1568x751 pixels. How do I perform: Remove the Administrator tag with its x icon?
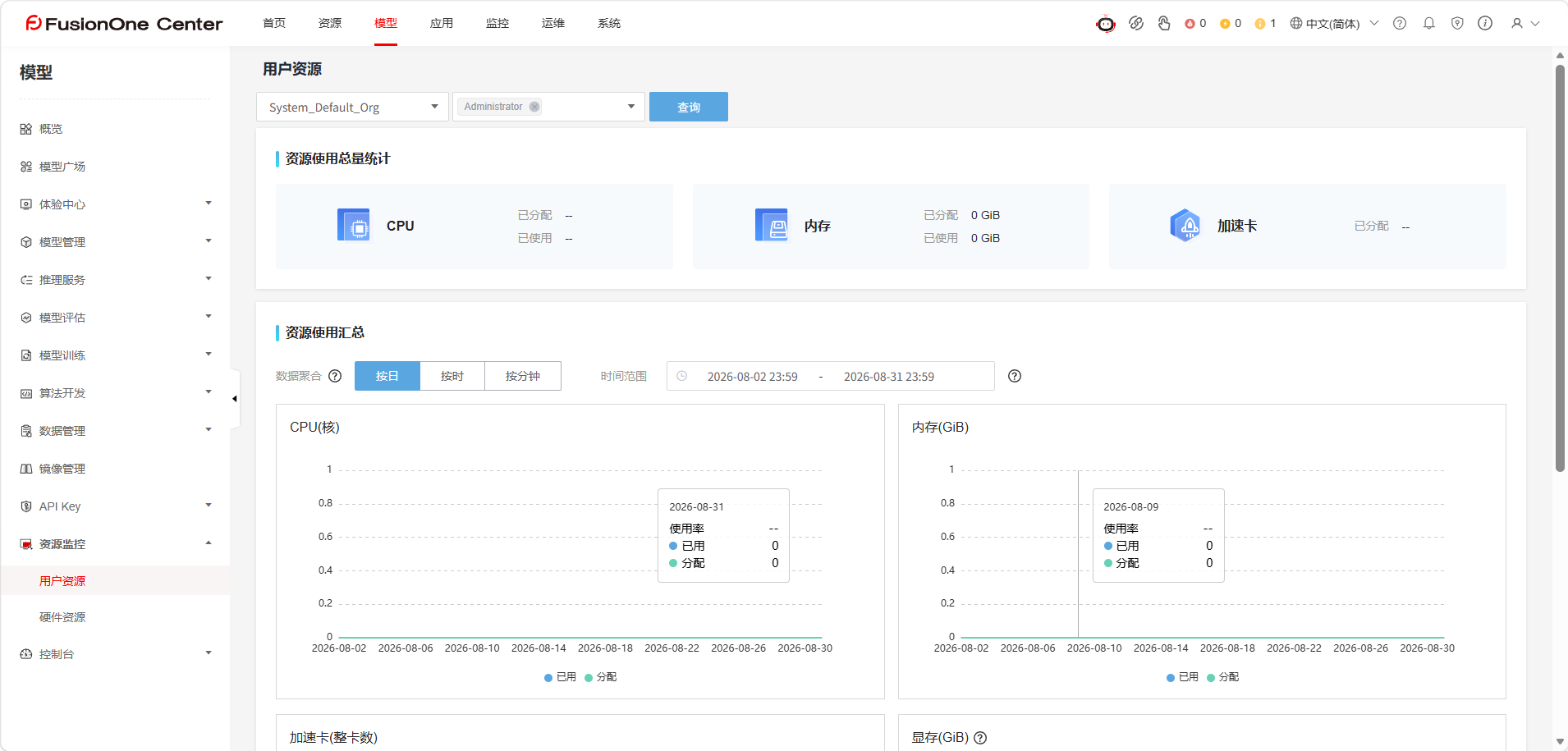click(x=534, y=107)
